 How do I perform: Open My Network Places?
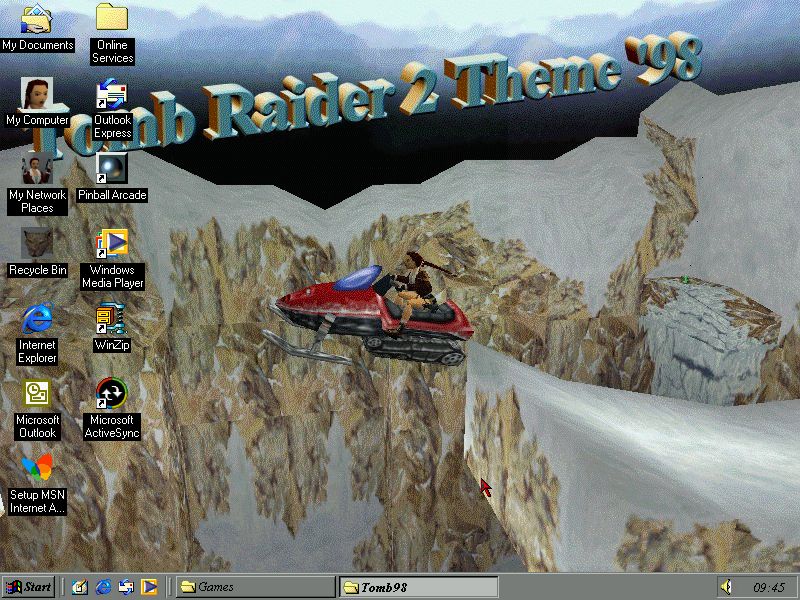coord(37,170)
